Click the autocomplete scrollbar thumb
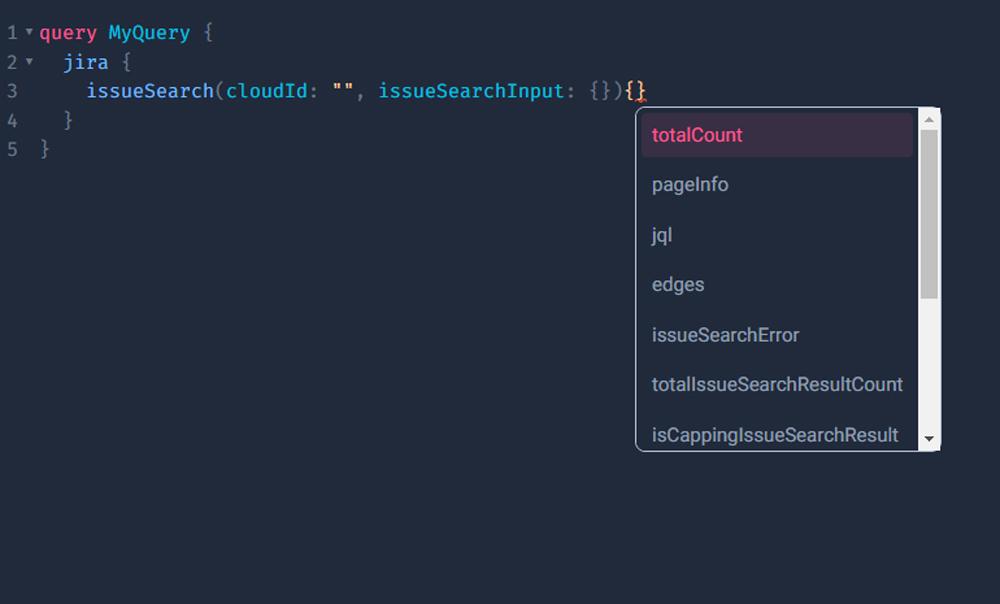The width and height of the screenshot is (1000, 604). click(929, 214)
